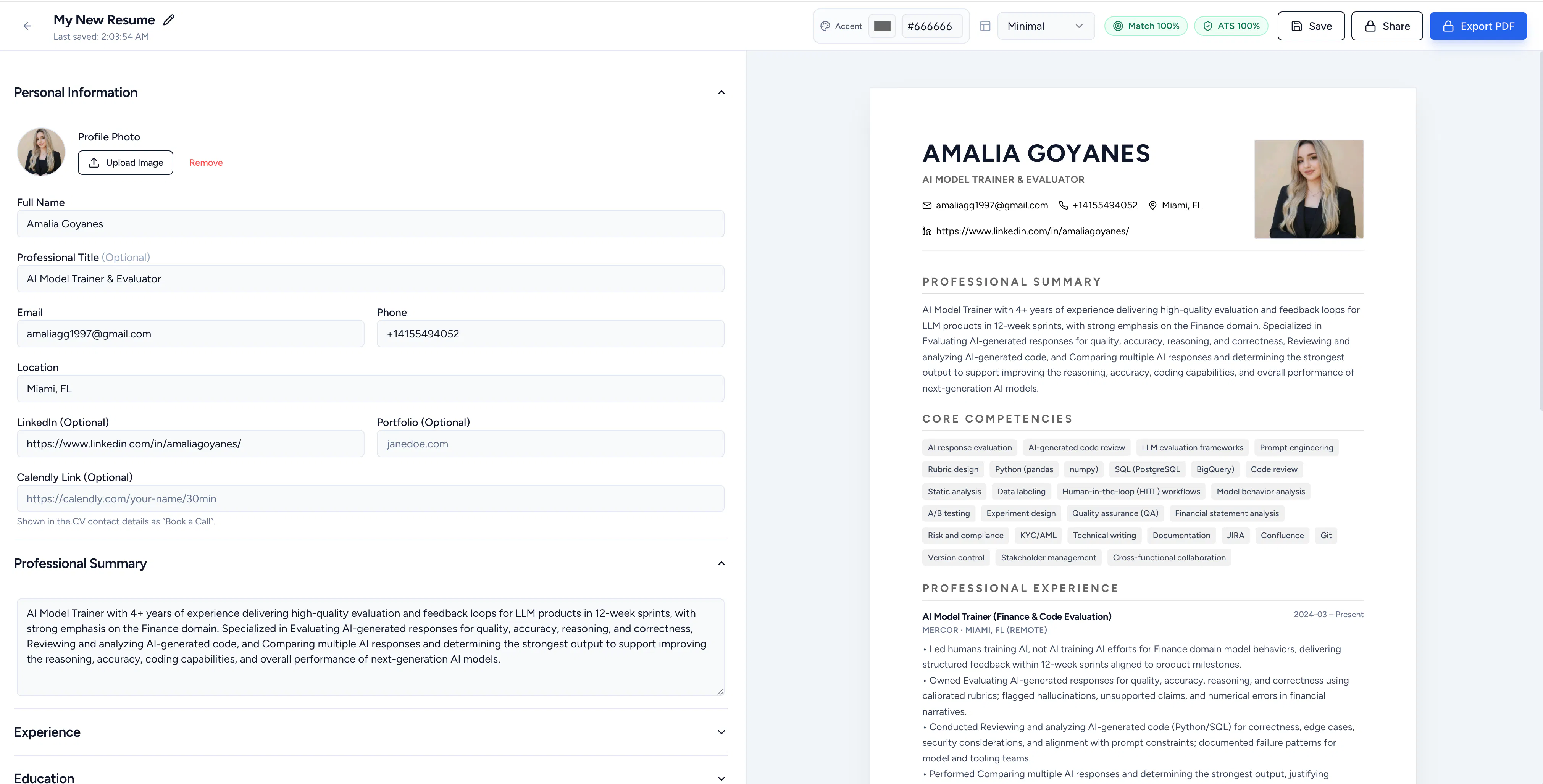Focus the Calendly Link field
Screen dimensions: 1543x784
[x=370, y=498]
